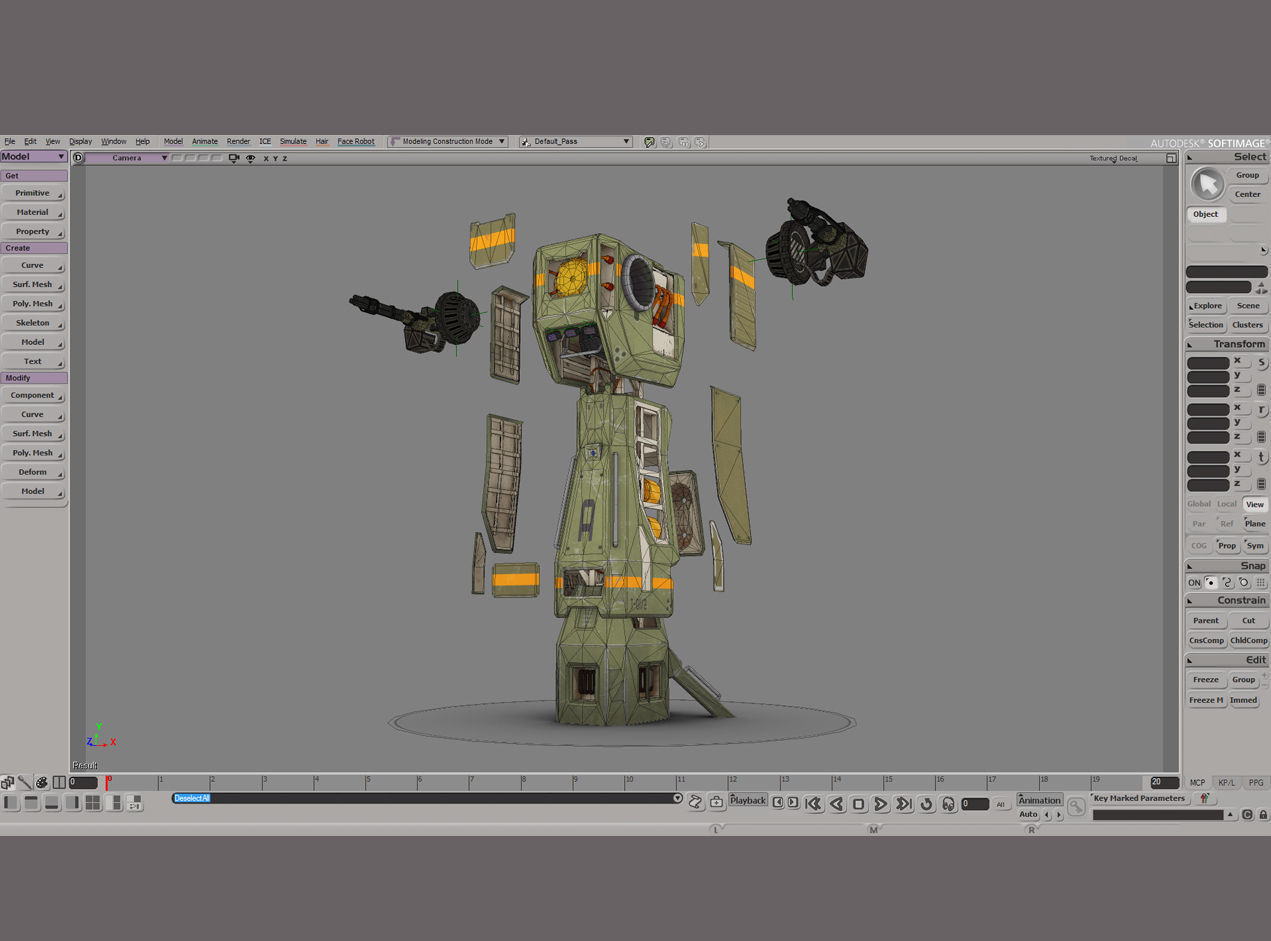
Task: Click the Key Marked Parameters button
Action: coord(1139,798)
